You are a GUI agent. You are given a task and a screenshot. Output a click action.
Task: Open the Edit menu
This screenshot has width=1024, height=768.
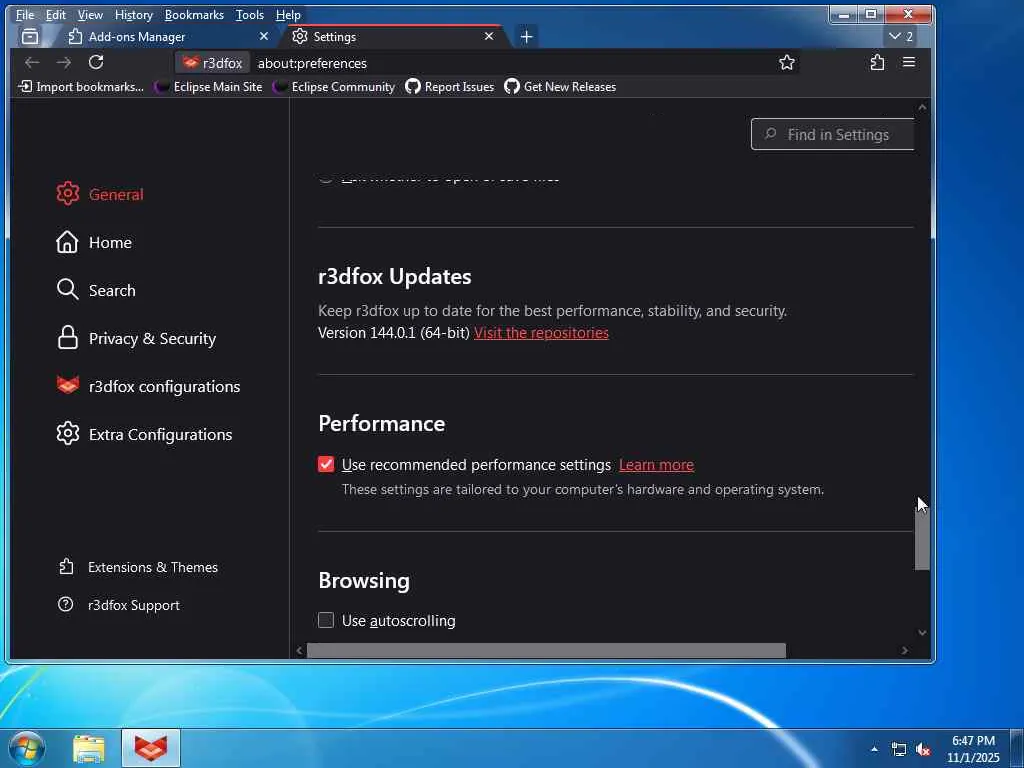(x=56, y=14)
